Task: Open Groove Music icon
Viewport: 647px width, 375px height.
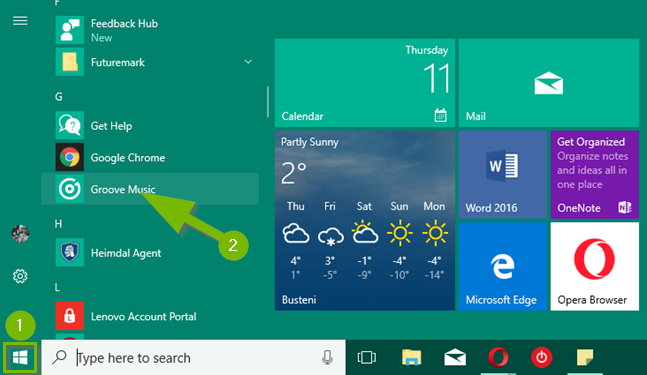Action: 70,189
